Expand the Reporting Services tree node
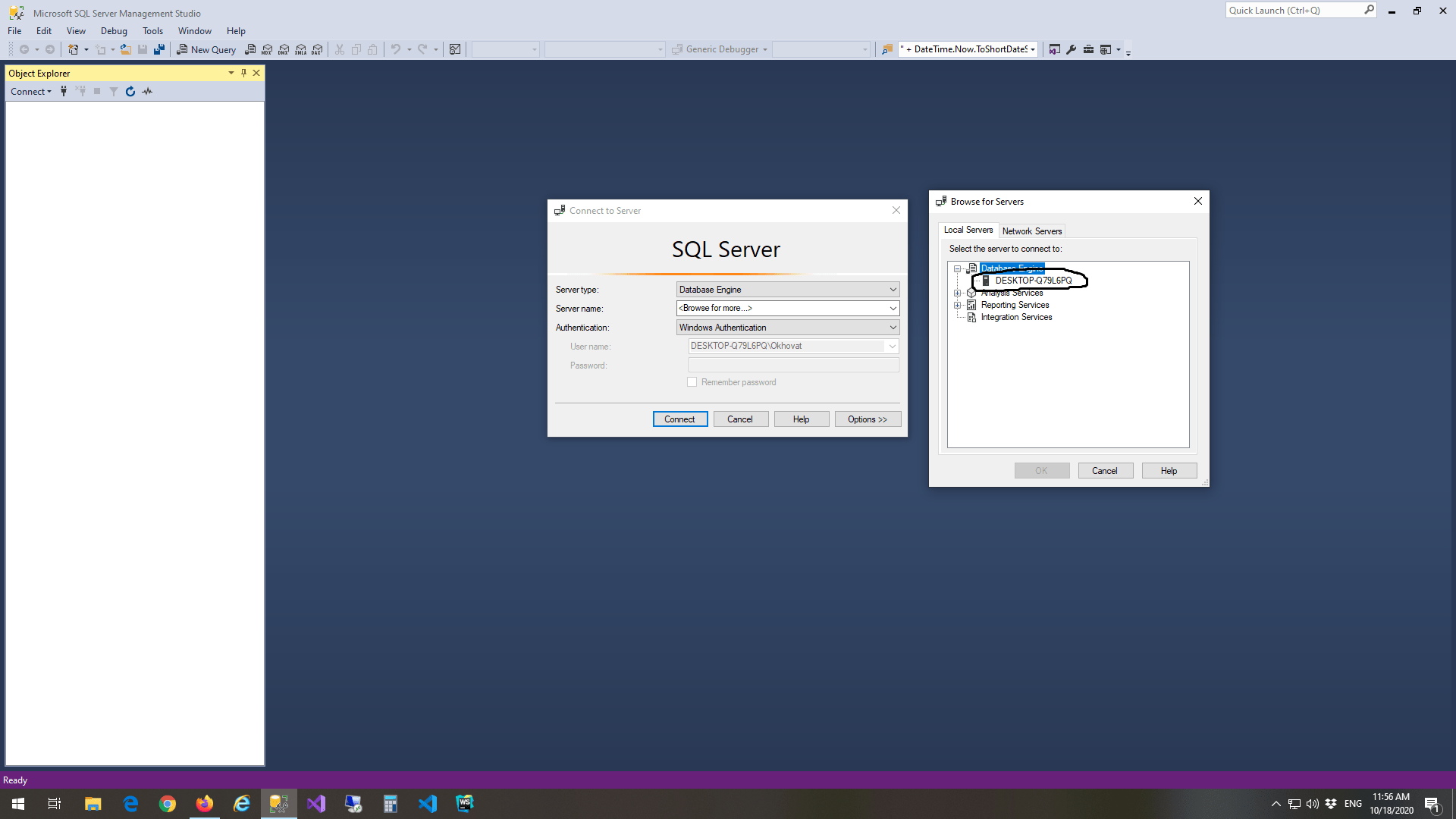This screenshot has width=1456, height=819. click(958, 305)
